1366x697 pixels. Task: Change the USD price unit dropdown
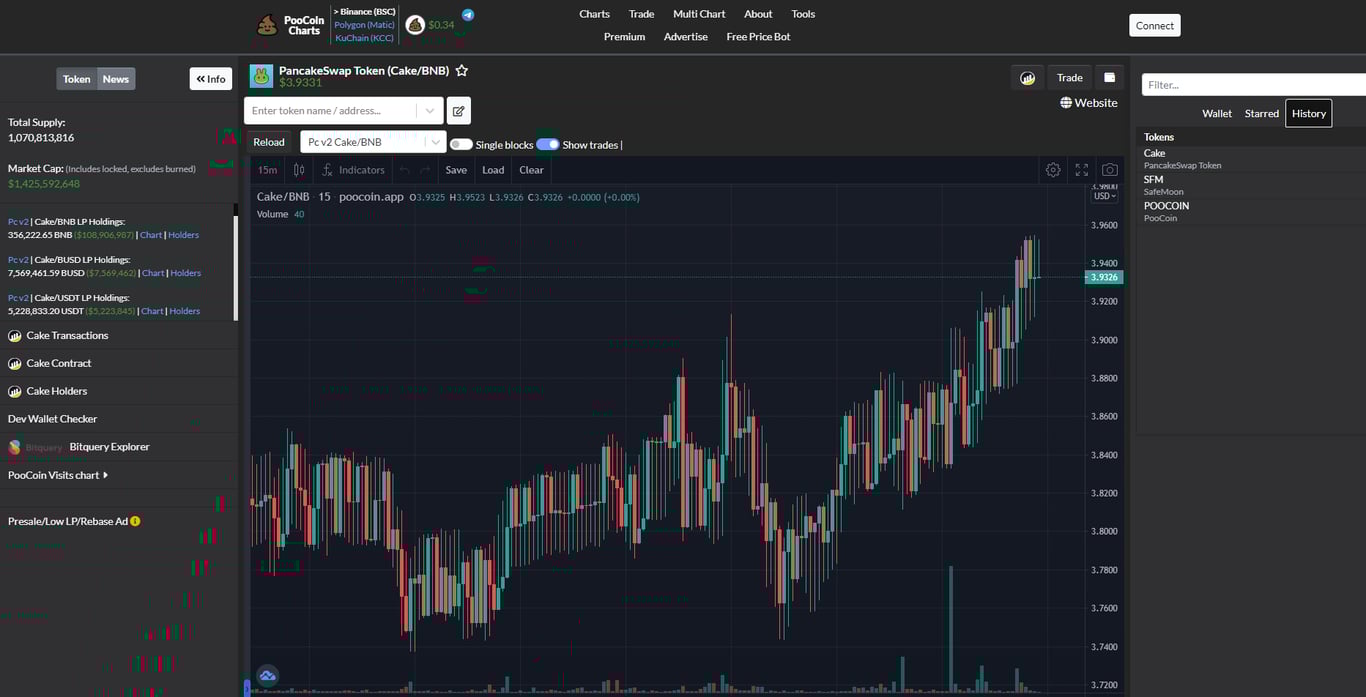point(1102,196)
